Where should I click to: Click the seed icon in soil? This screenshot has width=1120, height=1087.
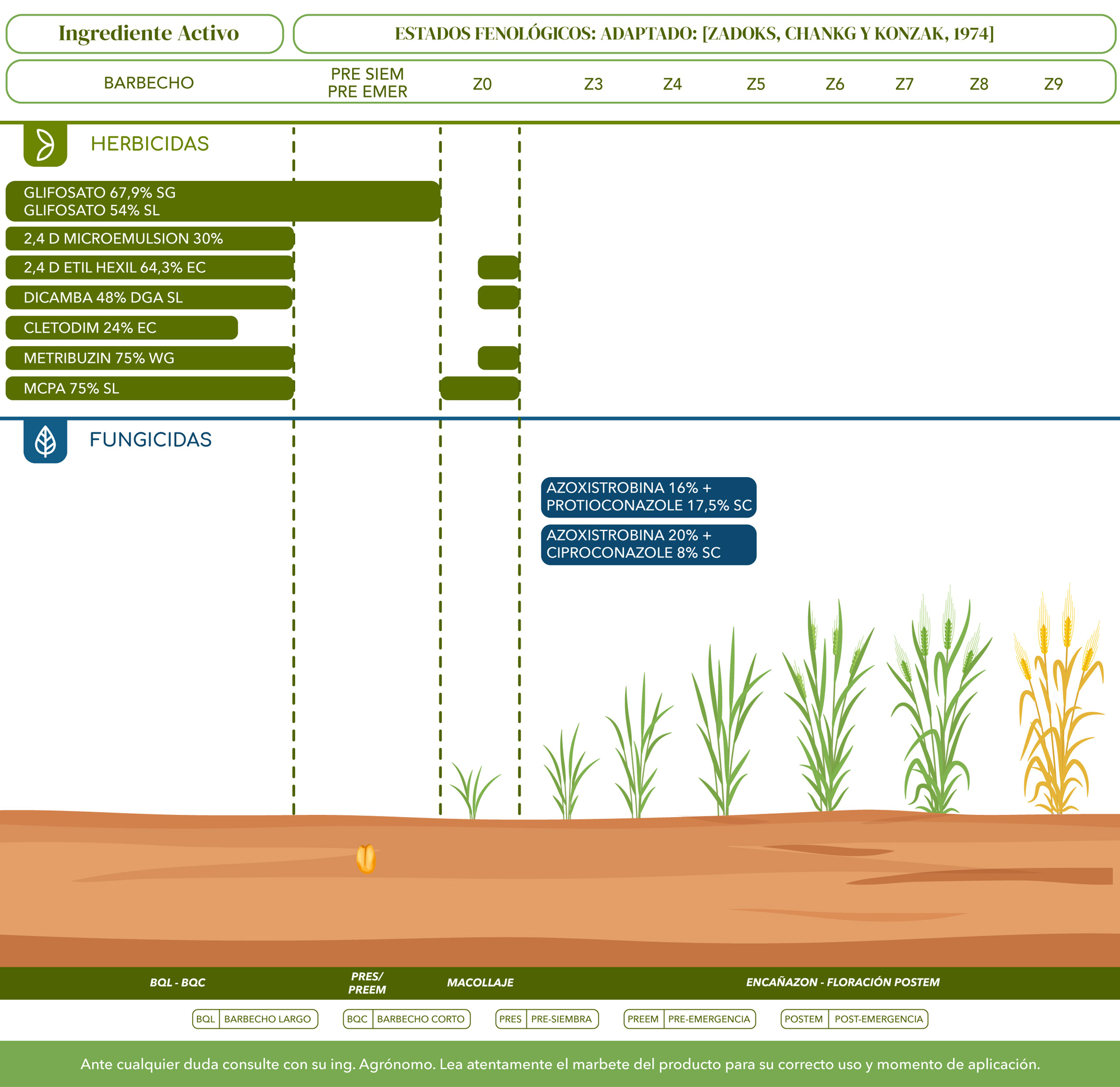coord(366,859)
